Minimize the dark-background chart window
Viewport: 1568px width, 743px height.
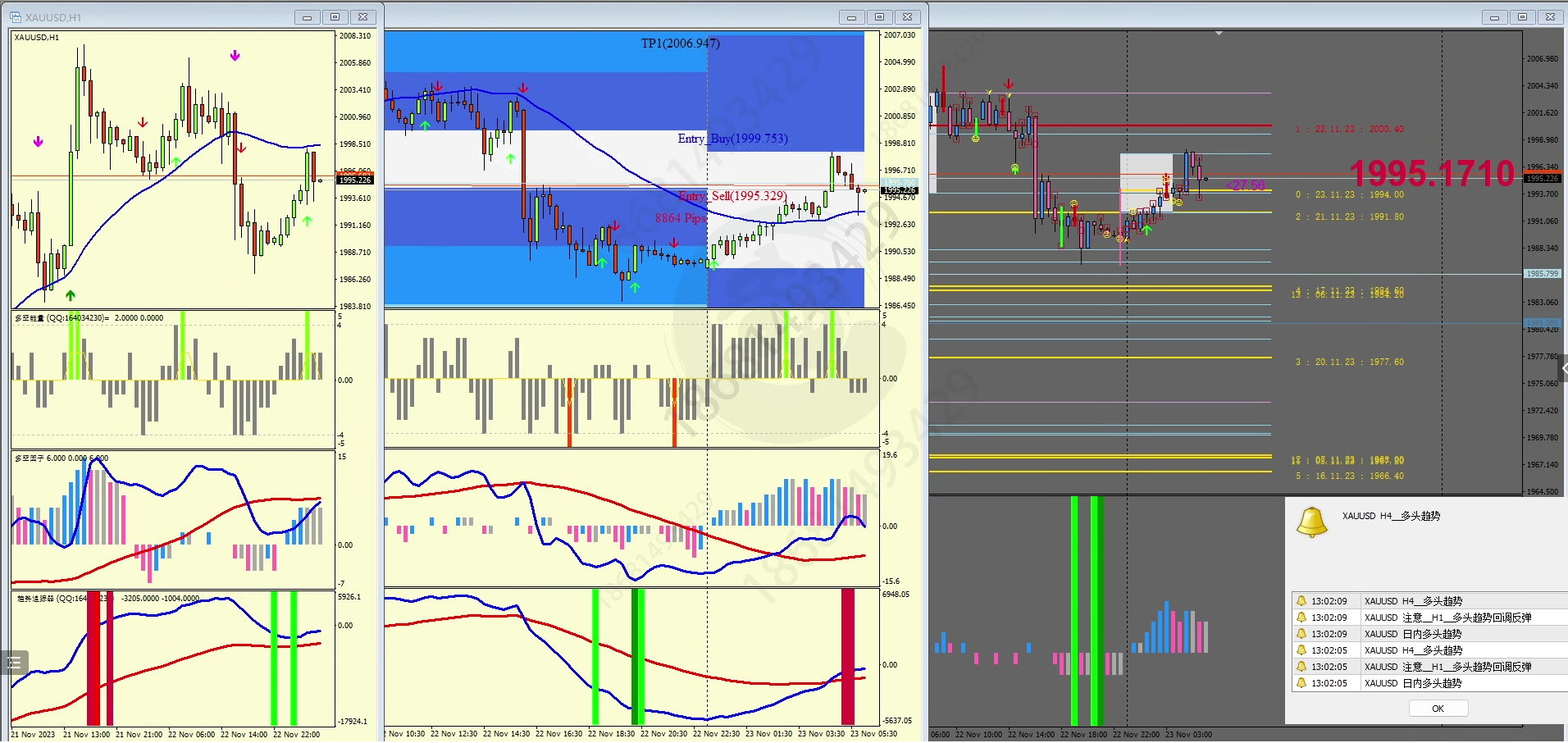(1495, 17)
